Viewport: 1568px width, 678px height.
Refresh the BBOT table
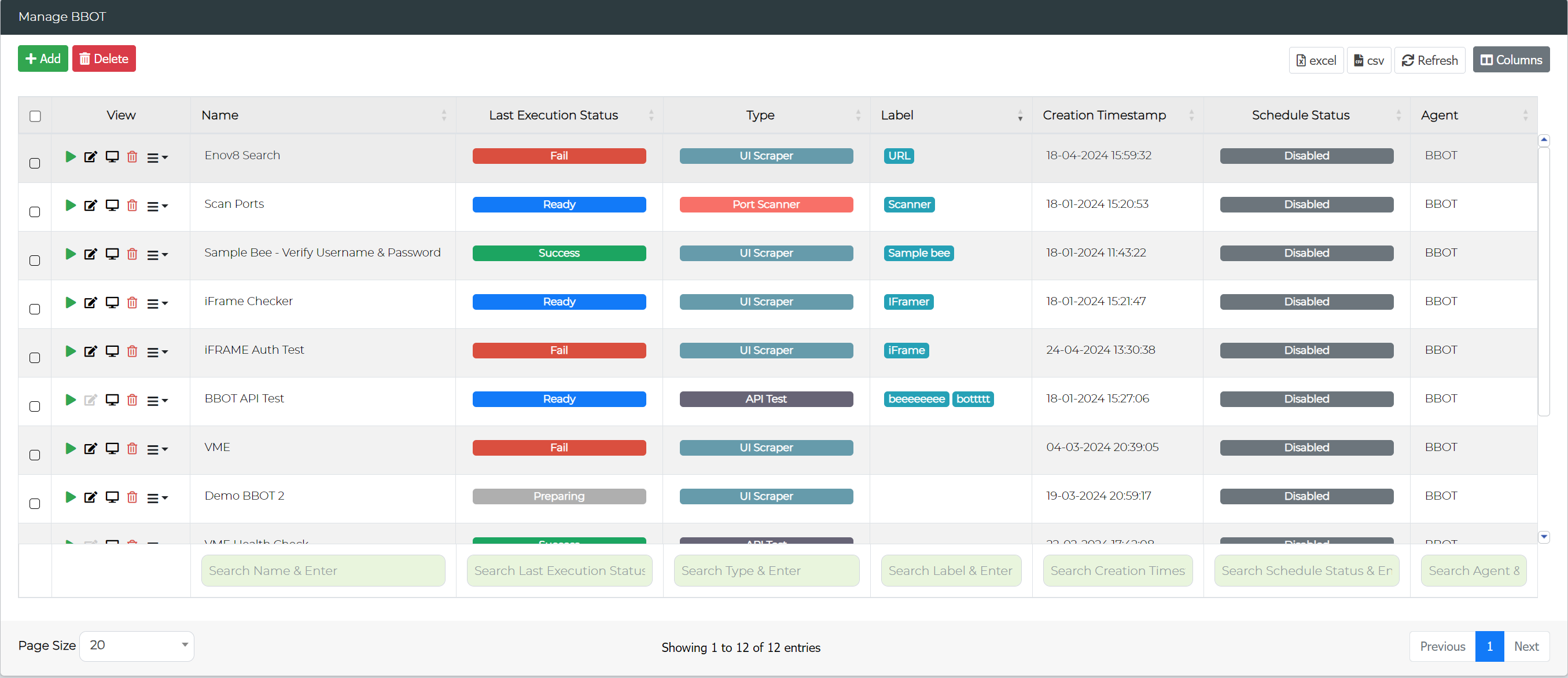[x=1429, y=60]
